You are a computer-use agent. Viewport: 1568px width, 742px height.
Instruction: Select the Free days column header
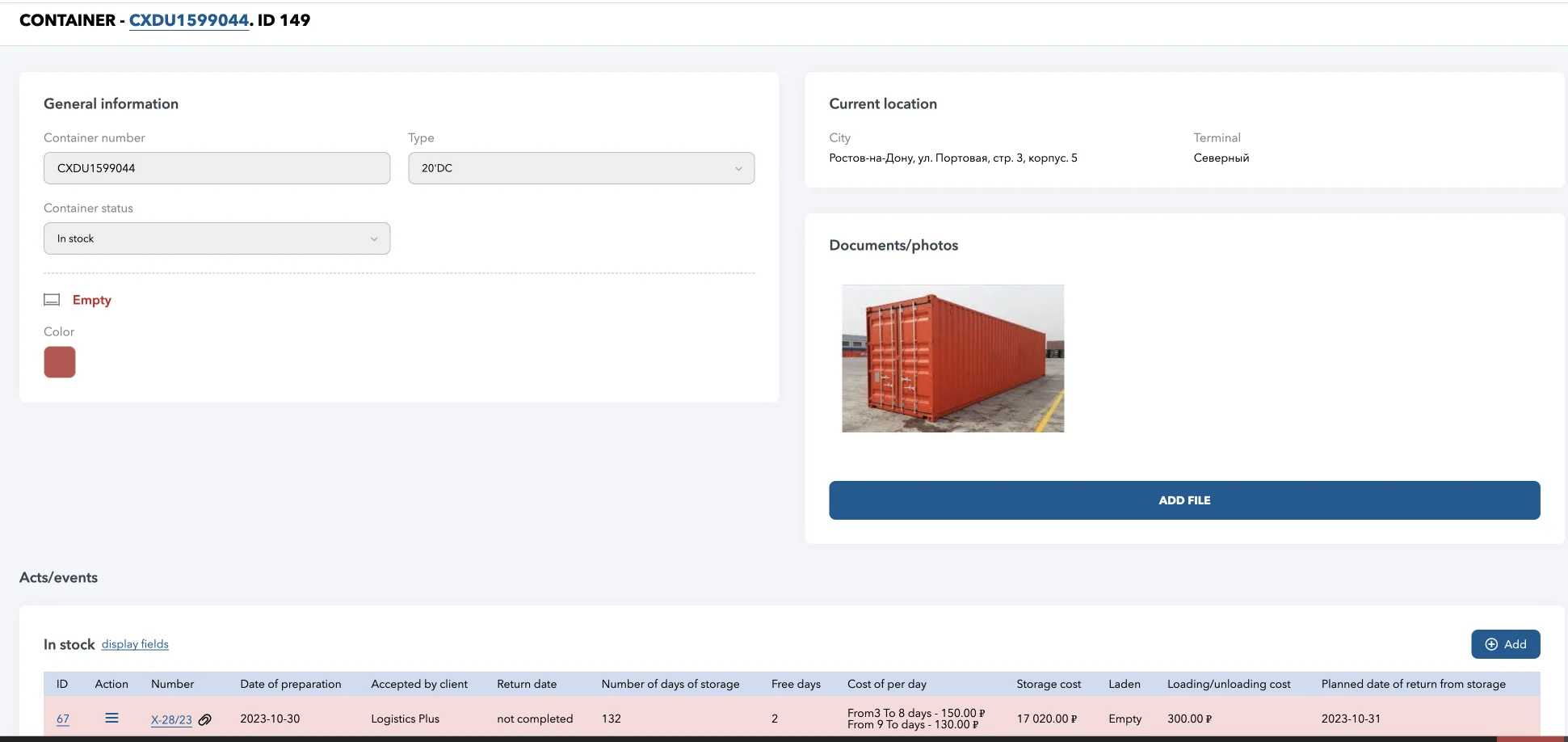pyautogui.click(x=796, y=684)
